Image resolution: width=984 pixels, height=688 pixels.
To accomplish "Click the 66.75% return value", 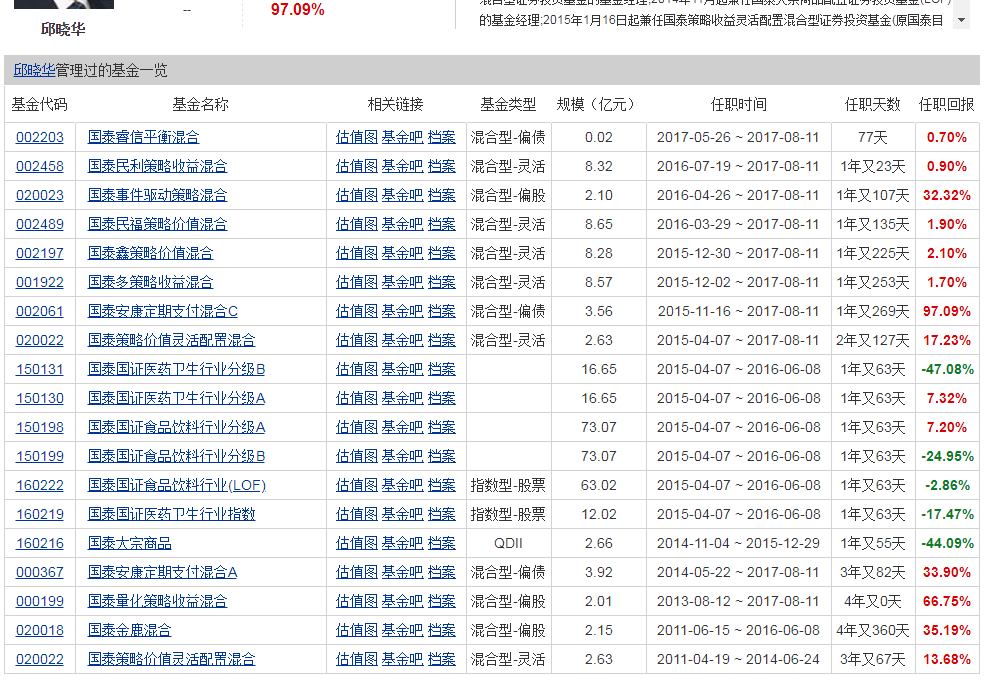I will pos(946,601).
